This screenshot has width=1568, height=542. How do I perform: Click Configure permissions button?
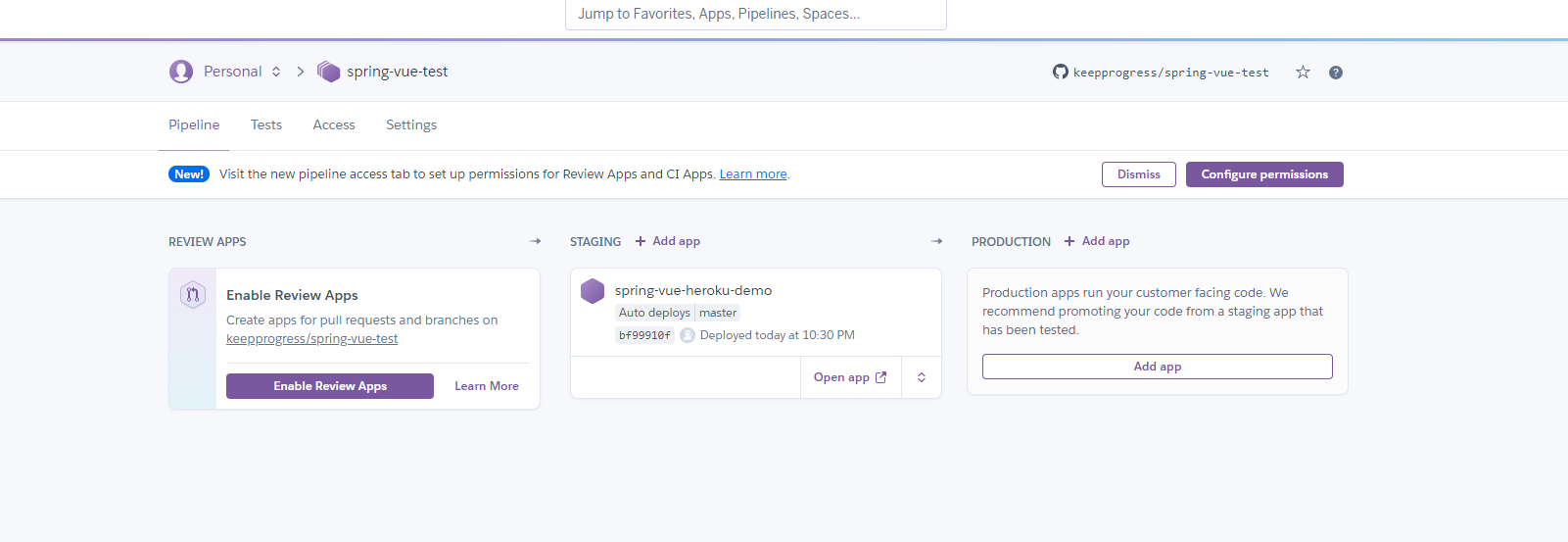point(1264,174)
